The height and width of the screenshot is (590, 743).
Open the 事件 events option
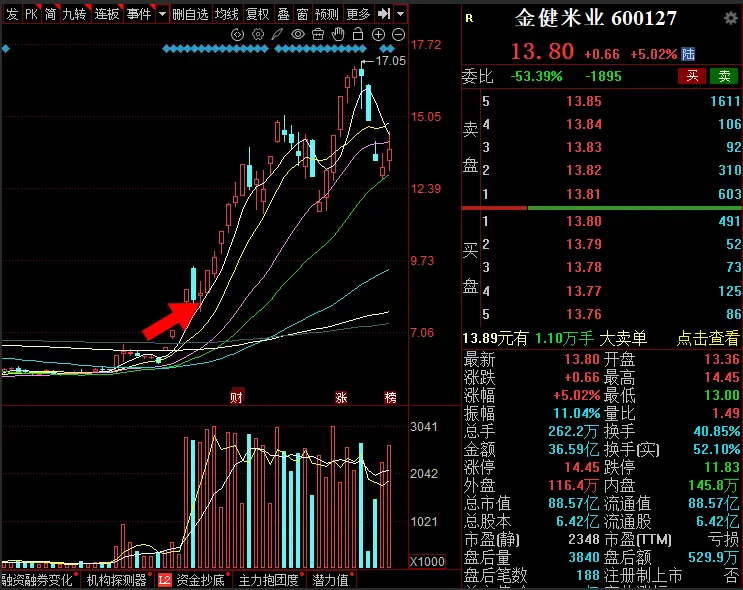(x=139, y=14)
